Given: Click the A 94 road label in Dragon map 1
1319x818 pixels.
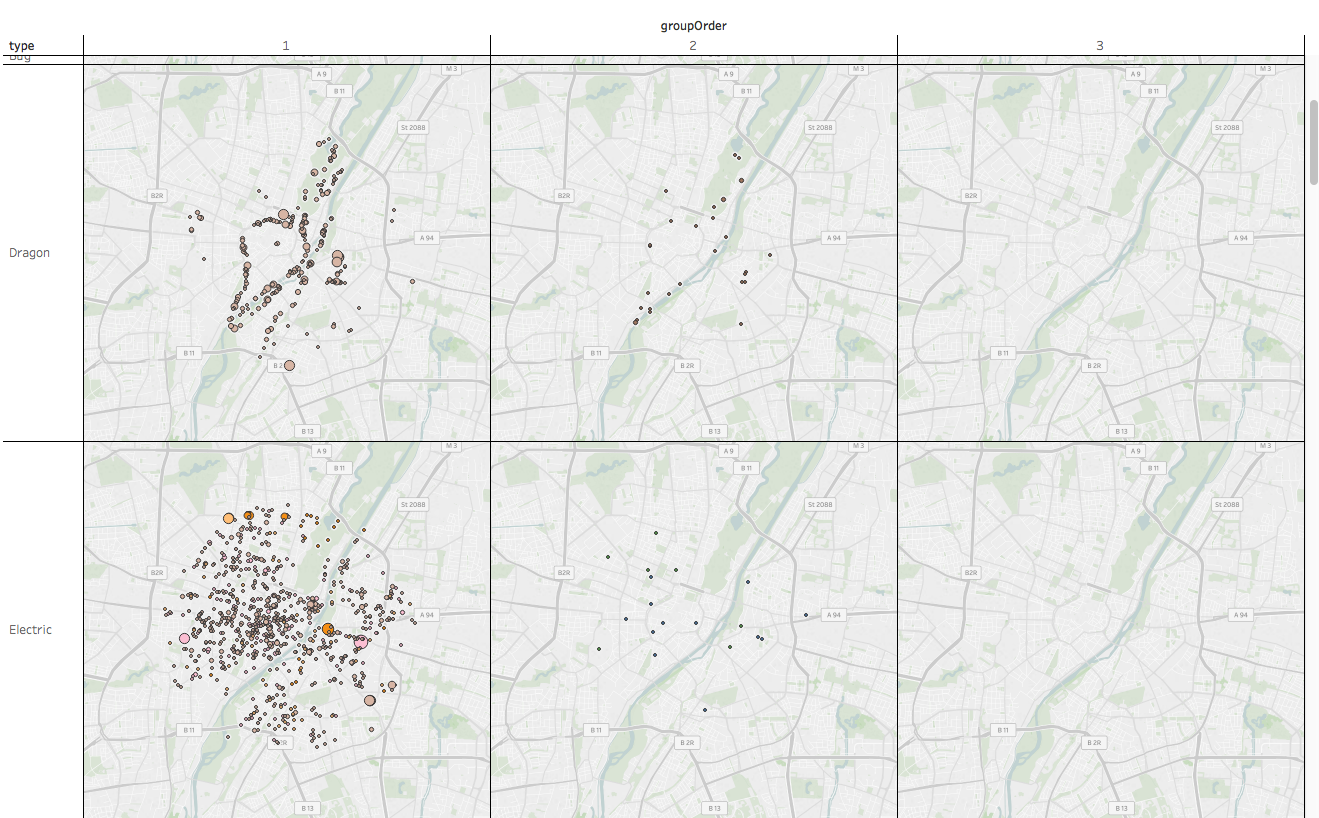Looking at the screenshot, I should [x=427, y=238].
